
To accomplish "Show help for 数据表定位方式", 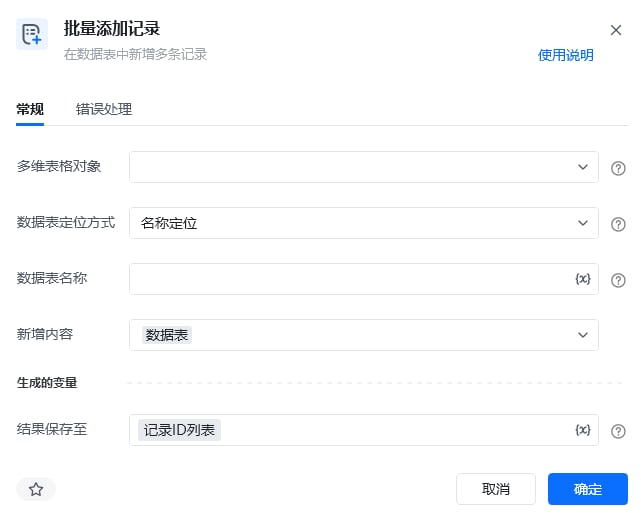I will click(x=618, y=224).
